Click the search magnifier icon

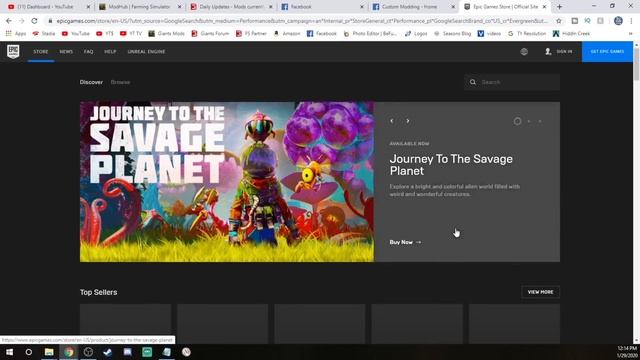tap(473, 82)
